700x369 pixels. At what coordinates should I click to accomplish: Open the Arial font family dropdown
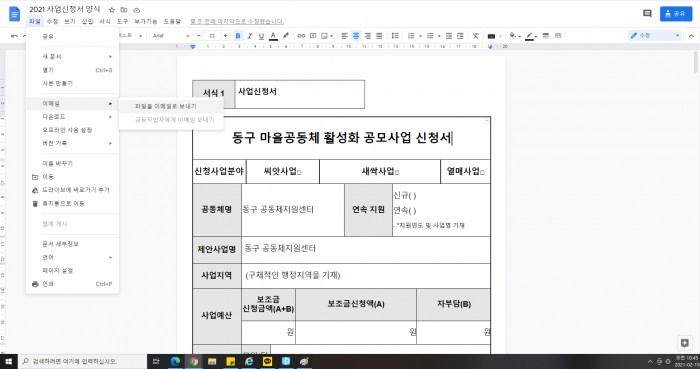click(171, 36)
